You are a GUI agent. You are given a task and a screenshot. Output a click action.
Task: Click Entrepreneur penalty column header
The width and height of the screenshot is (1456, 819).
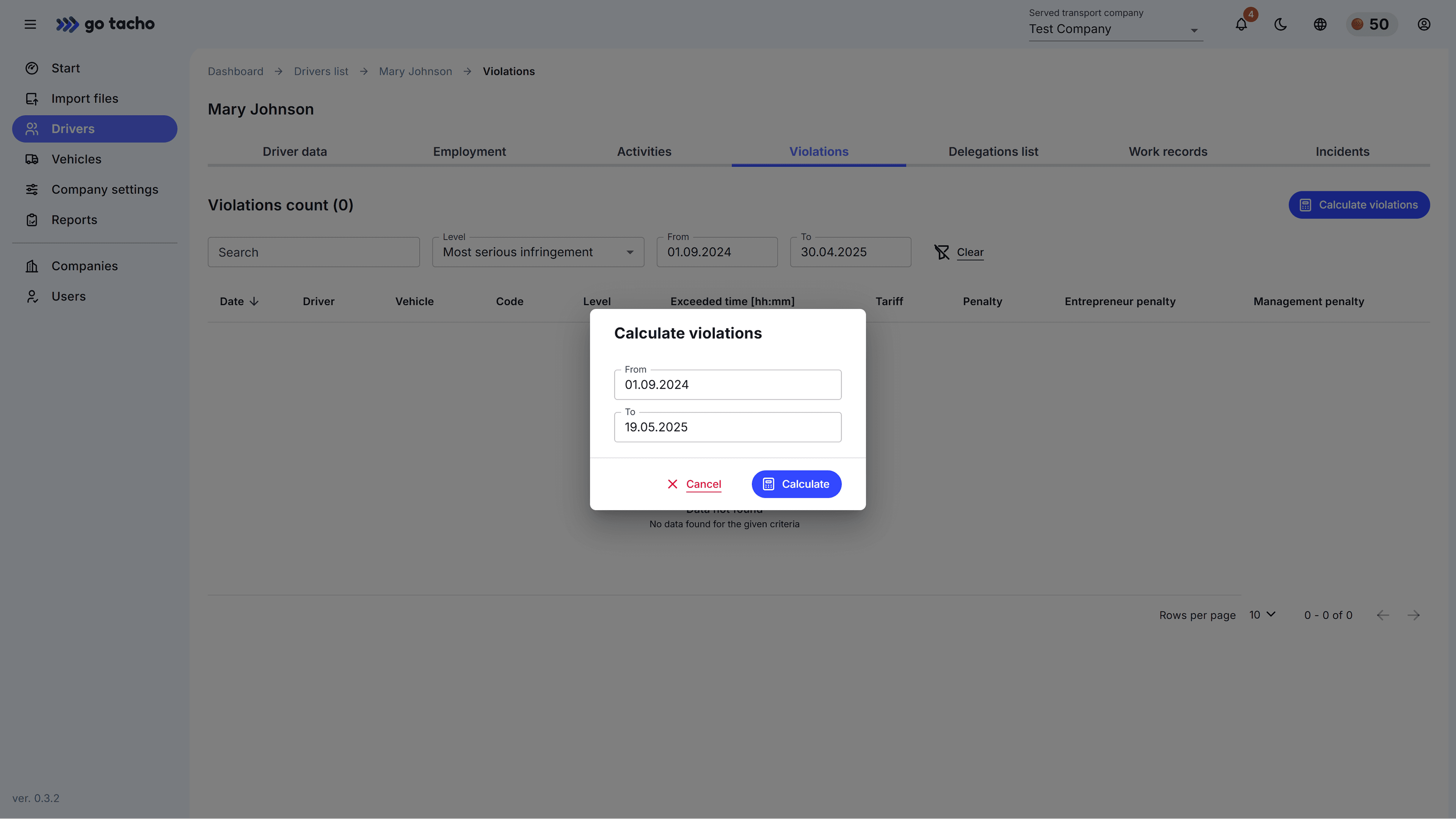click(1120, 302)
